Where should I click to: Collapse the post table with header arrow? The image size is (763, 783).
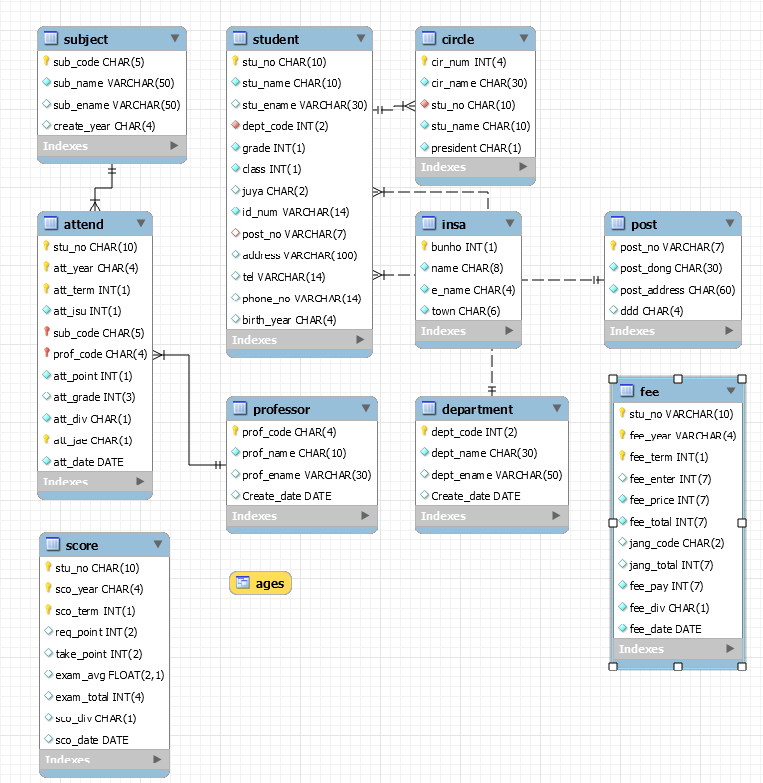(730, 223)
